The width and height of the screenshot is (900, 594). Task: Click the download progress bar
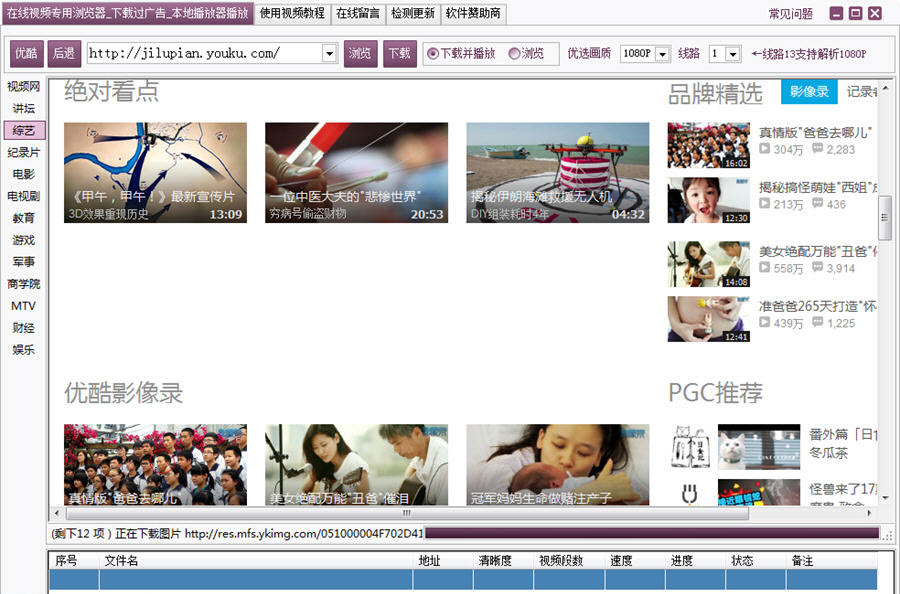[652, 534]
